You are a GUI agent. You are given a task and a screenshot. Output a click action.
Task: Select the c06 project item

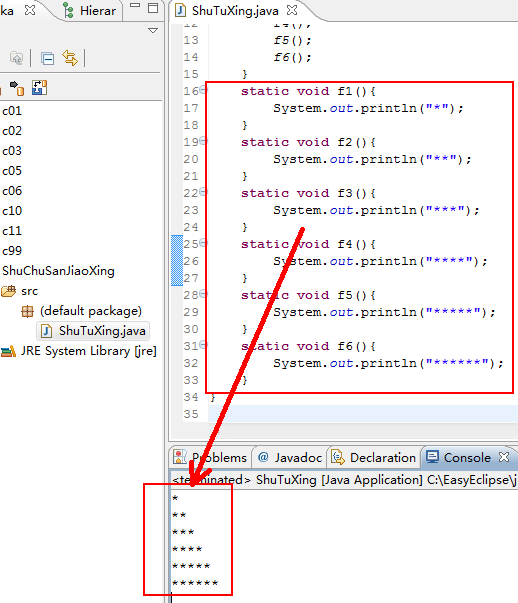(x=12, y=191)
